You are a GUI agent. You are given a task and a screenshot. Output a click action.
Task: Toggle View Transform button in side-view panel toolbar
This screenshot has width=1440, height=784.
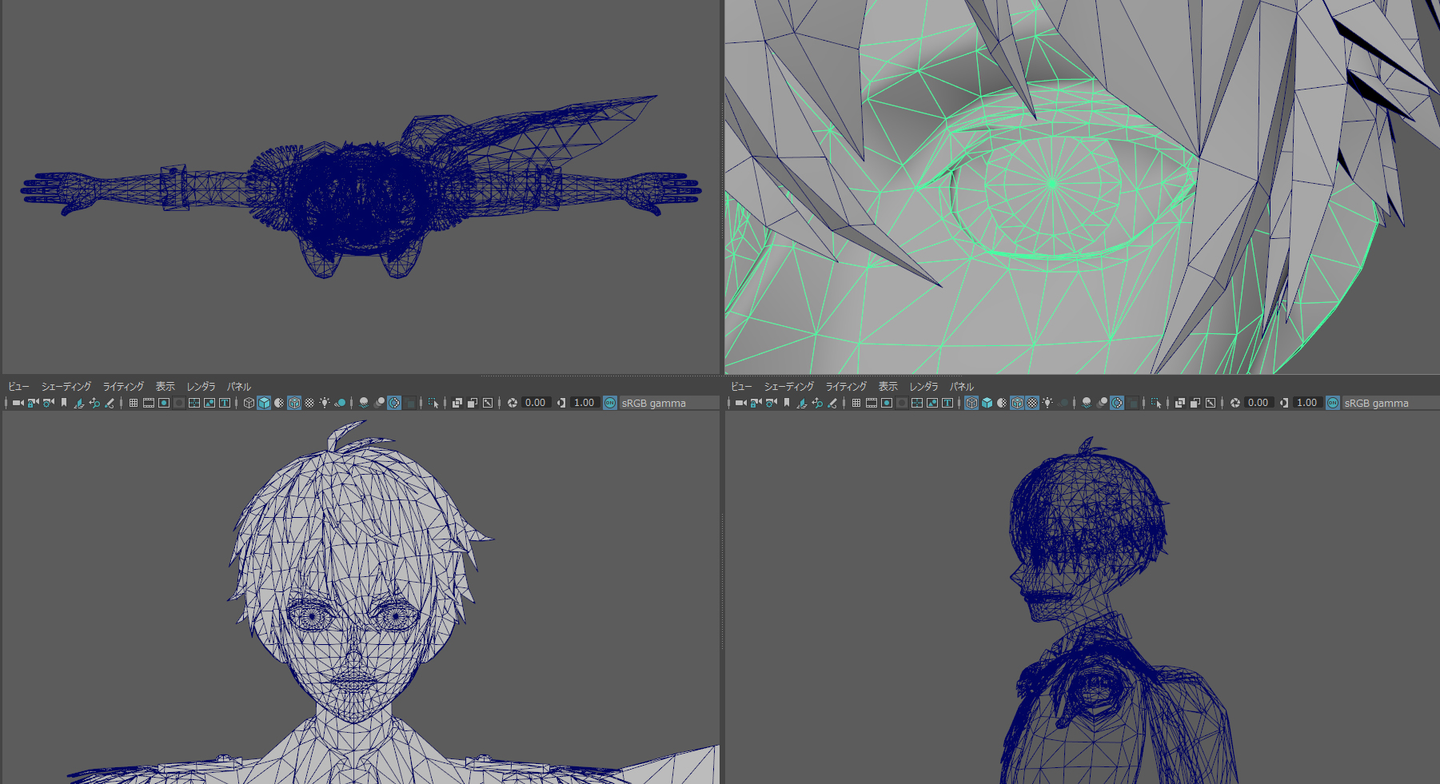click(1333, 403)
